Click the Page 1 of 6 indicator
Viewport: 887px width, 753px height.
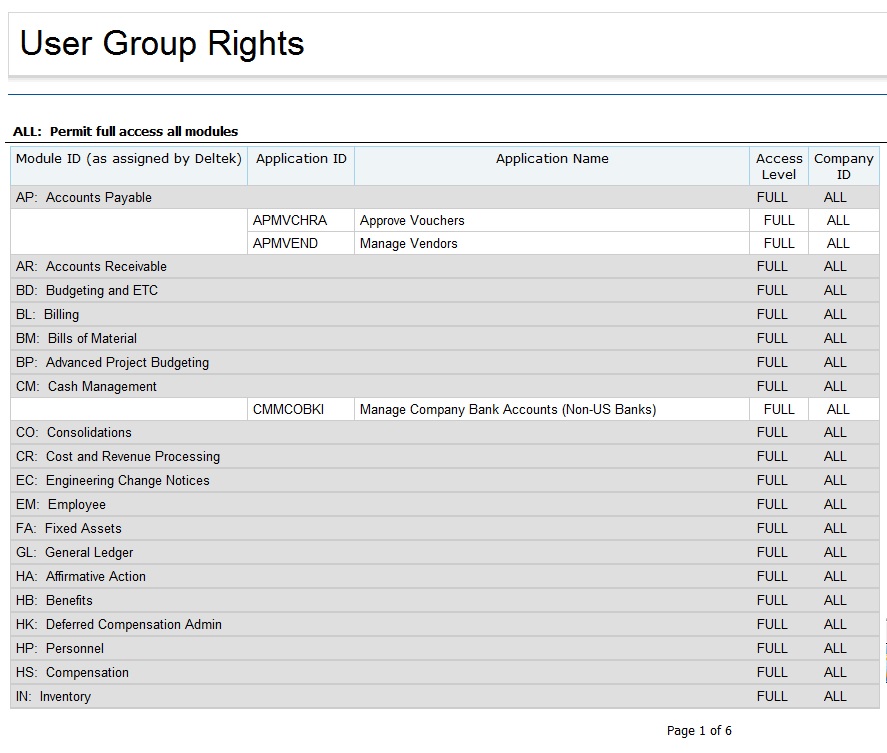(x=699, y=731)
